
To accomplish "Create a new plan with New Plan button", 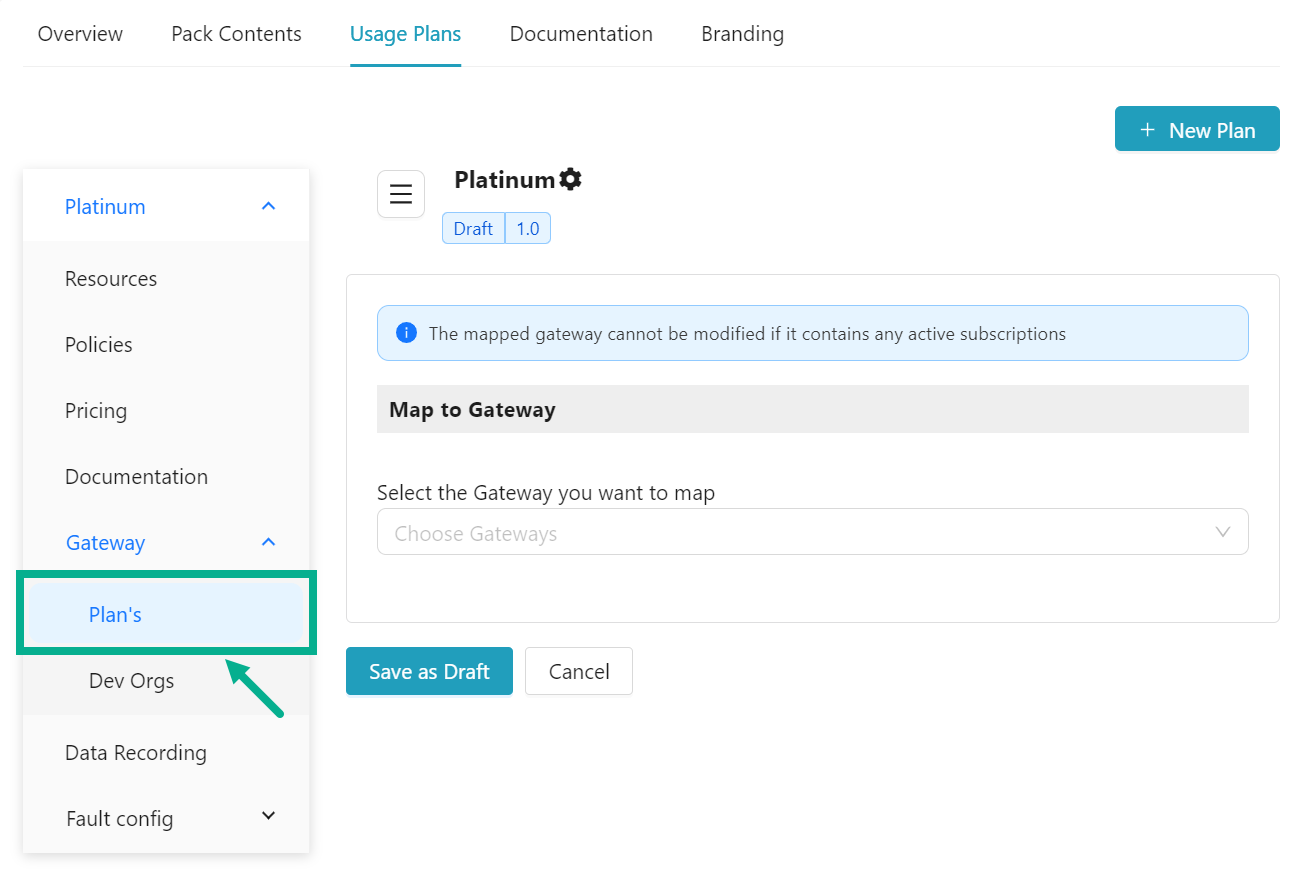I will click(x=1197, y=129).
